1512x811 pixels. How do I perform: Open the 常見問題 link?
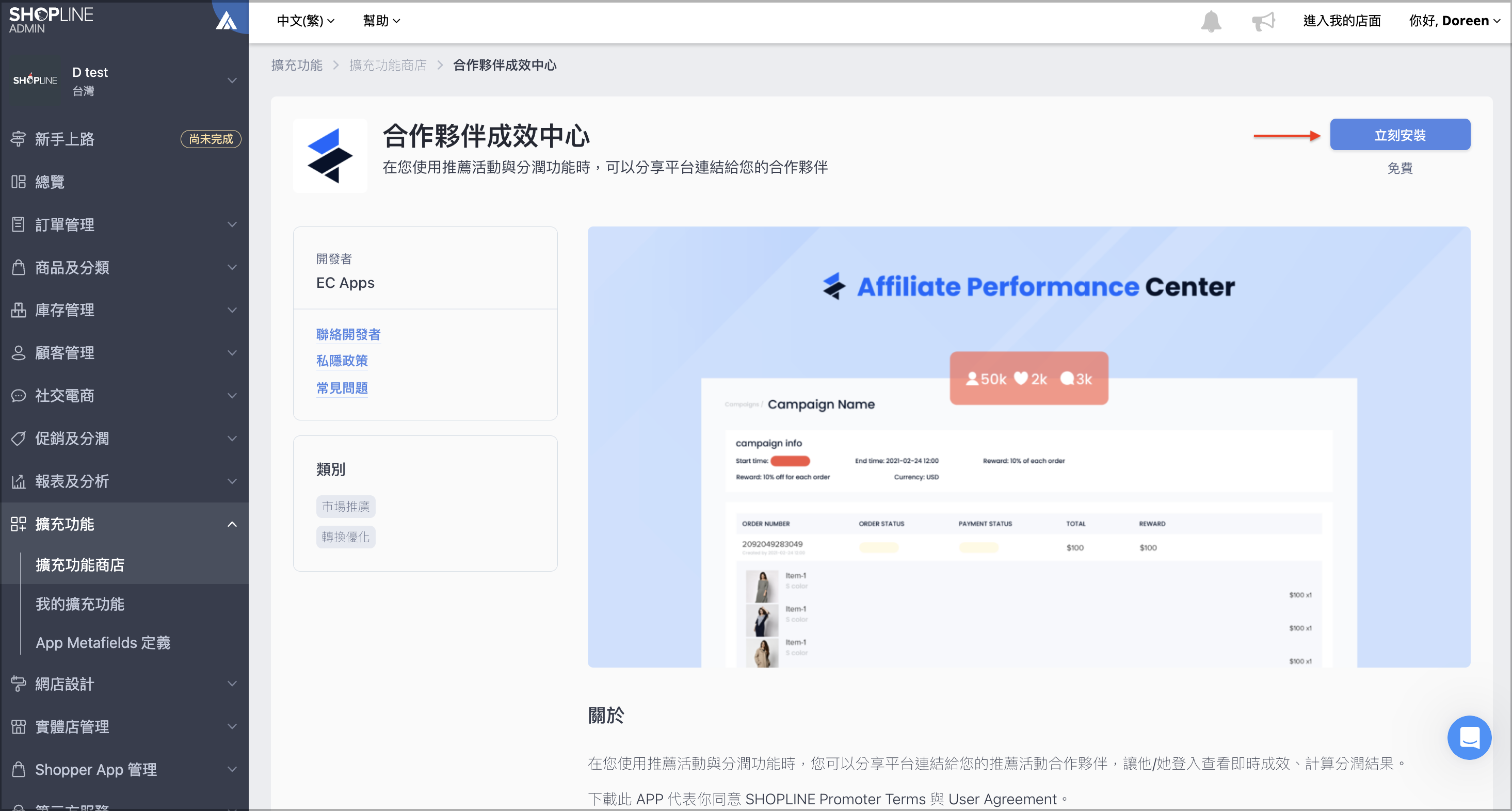(342, 388)
